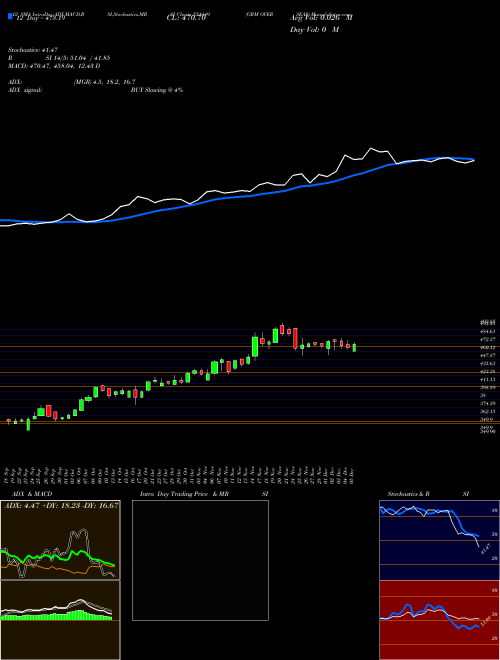Click the 472.37 price axis label
This screenshot has width=500, height=660.
coord(489,339)
